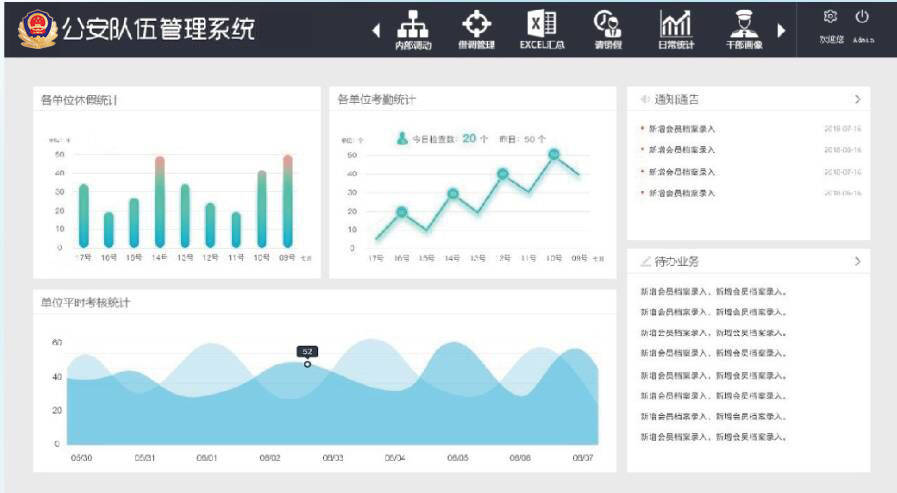897x493 pixels.
Task: Expand the 待办业务 panel chevron
Action: click(857, 262)
